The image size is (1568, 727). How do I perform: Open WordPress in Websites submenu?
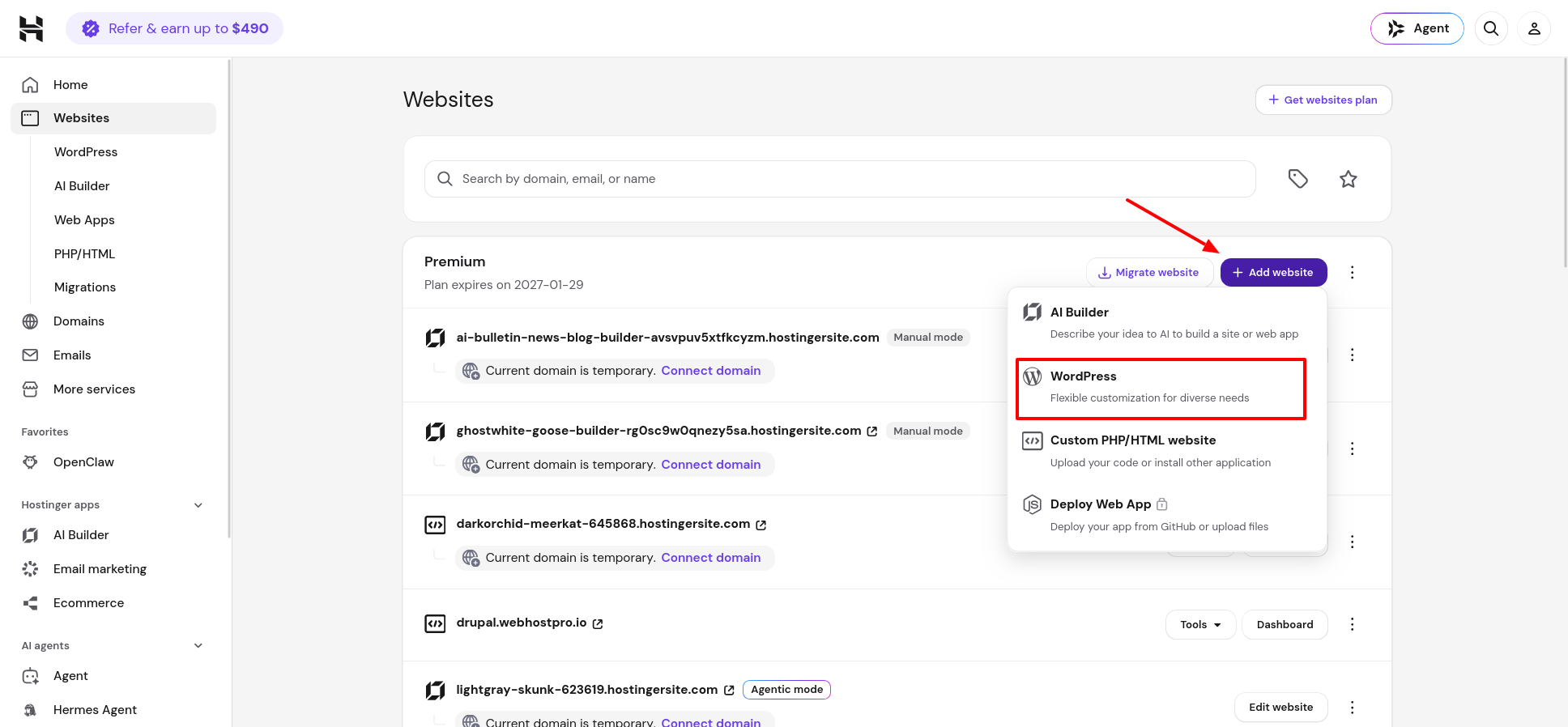coord(86,152)
